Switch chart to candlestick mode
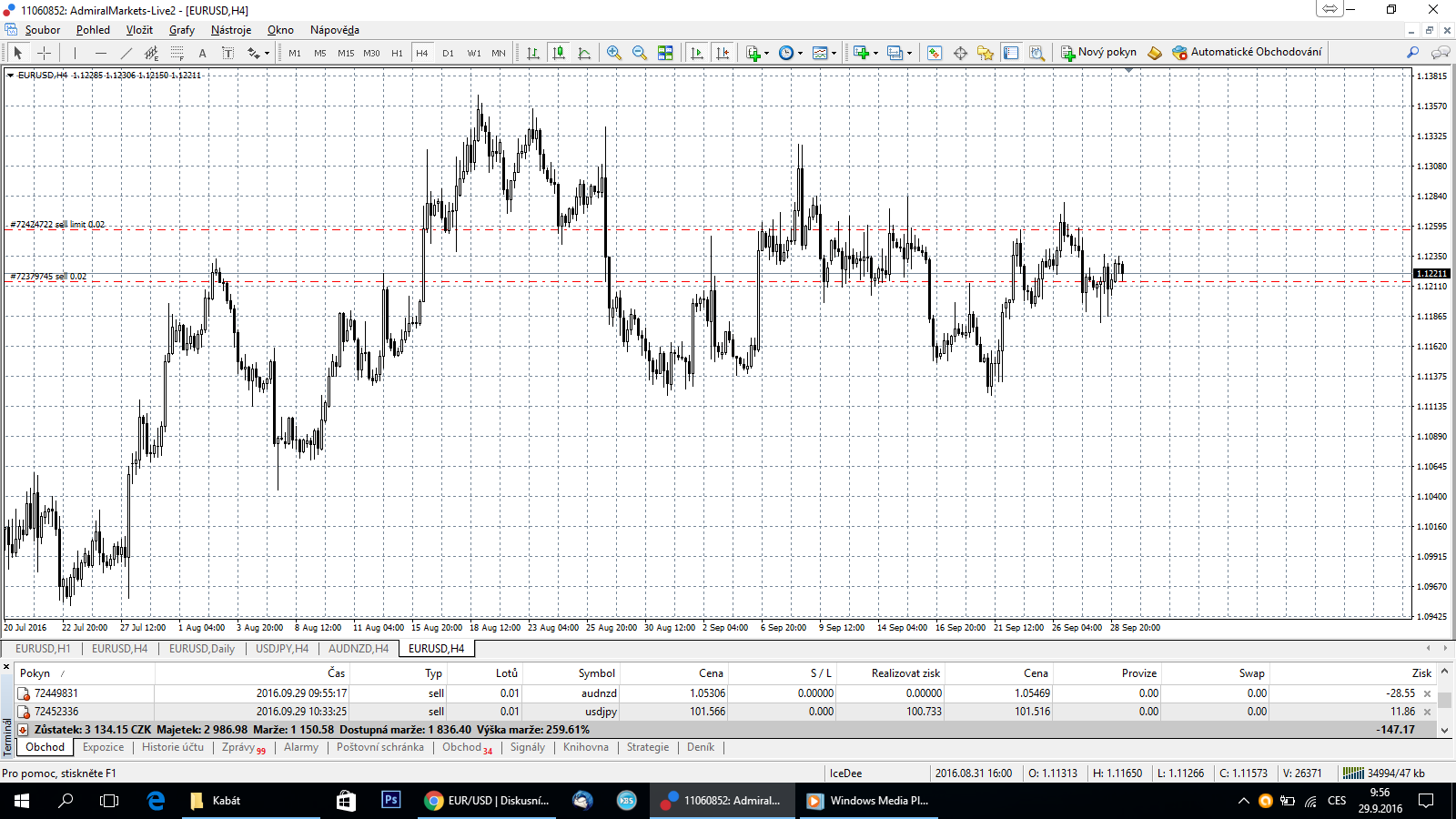 559,53
